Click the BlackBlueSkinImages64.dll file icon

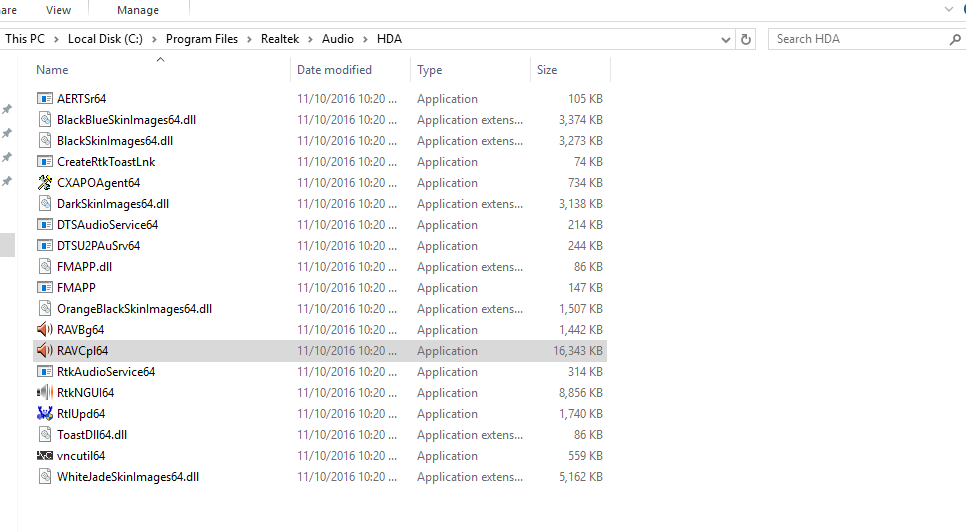click(x=44, y=119)
